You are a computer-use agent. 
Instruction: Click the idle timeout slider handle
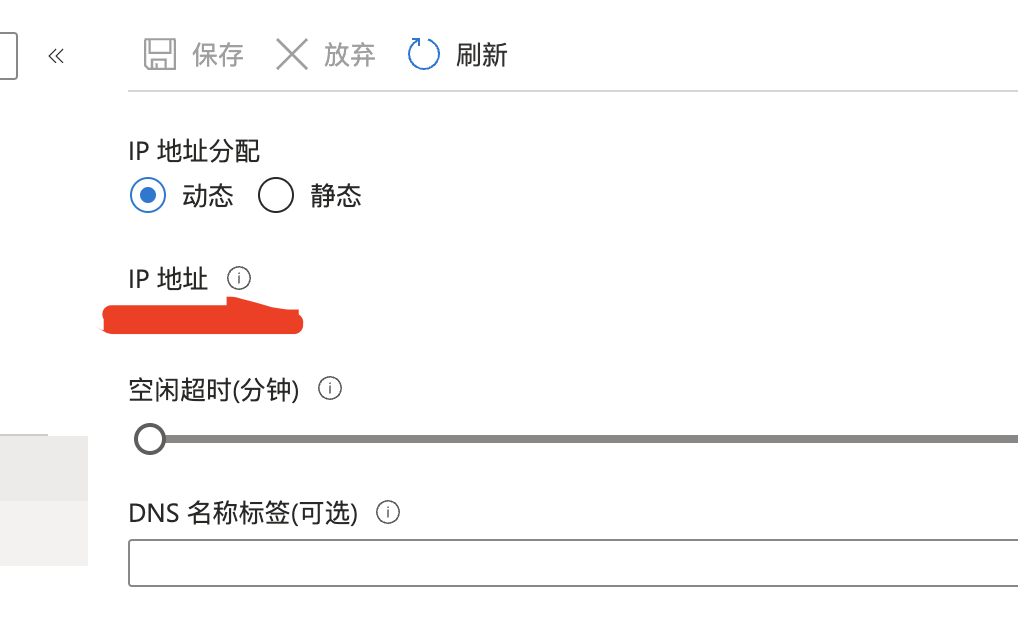150,439
